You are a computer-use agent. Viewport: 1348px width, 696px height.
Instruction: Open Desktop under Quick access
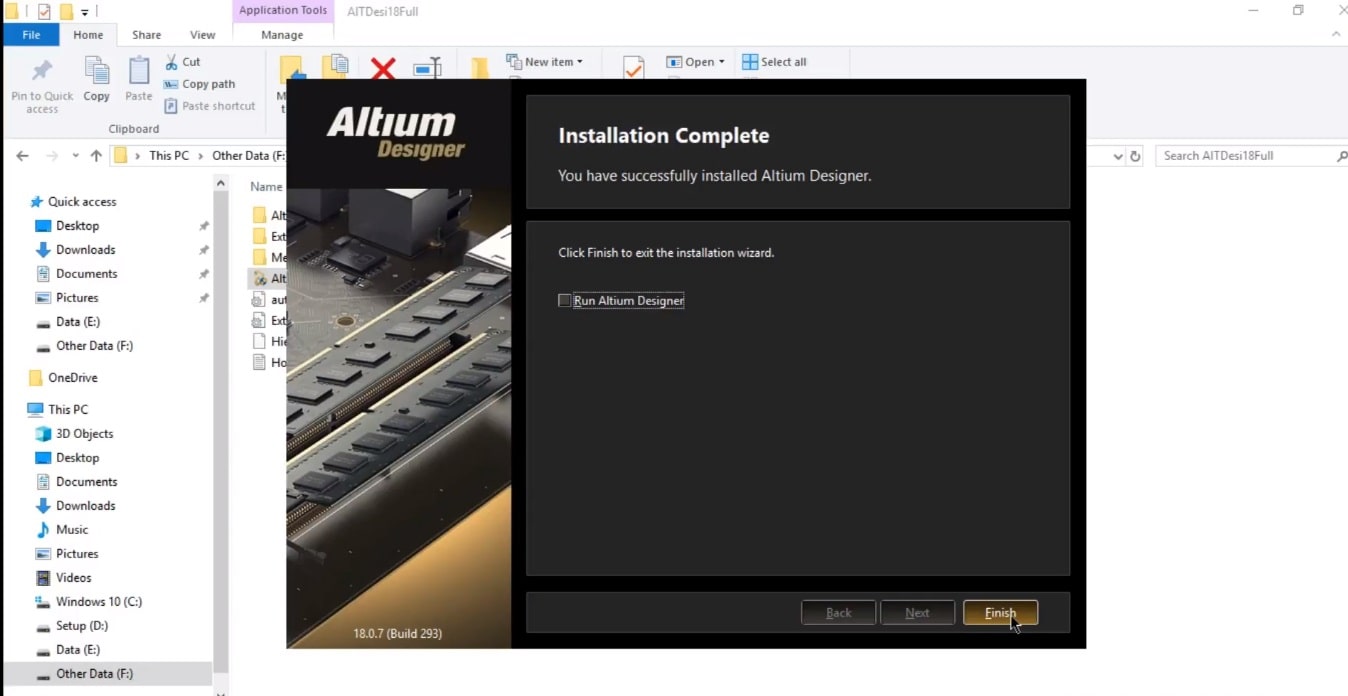[77, 226]
